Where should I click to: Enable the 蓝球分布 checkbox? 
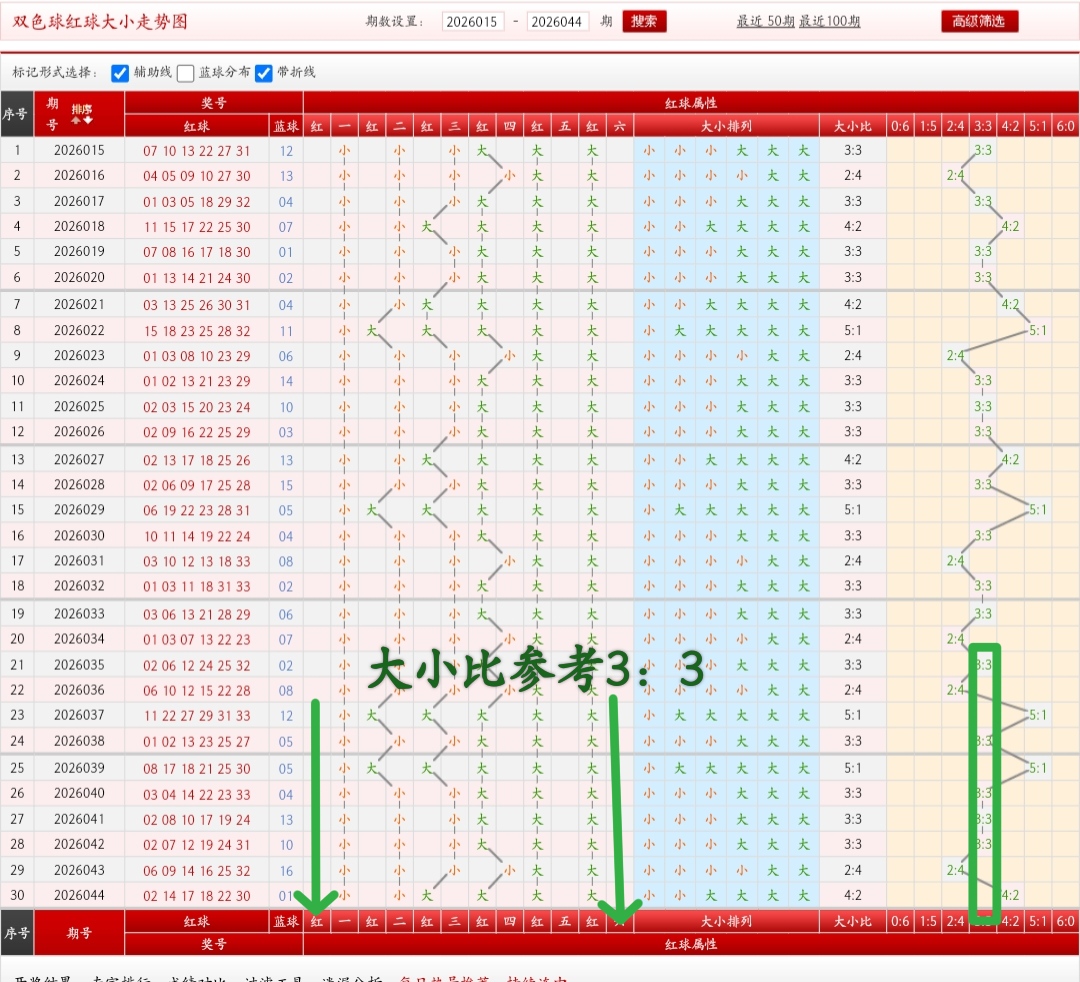pyautogui.click(x=185, y=72)
